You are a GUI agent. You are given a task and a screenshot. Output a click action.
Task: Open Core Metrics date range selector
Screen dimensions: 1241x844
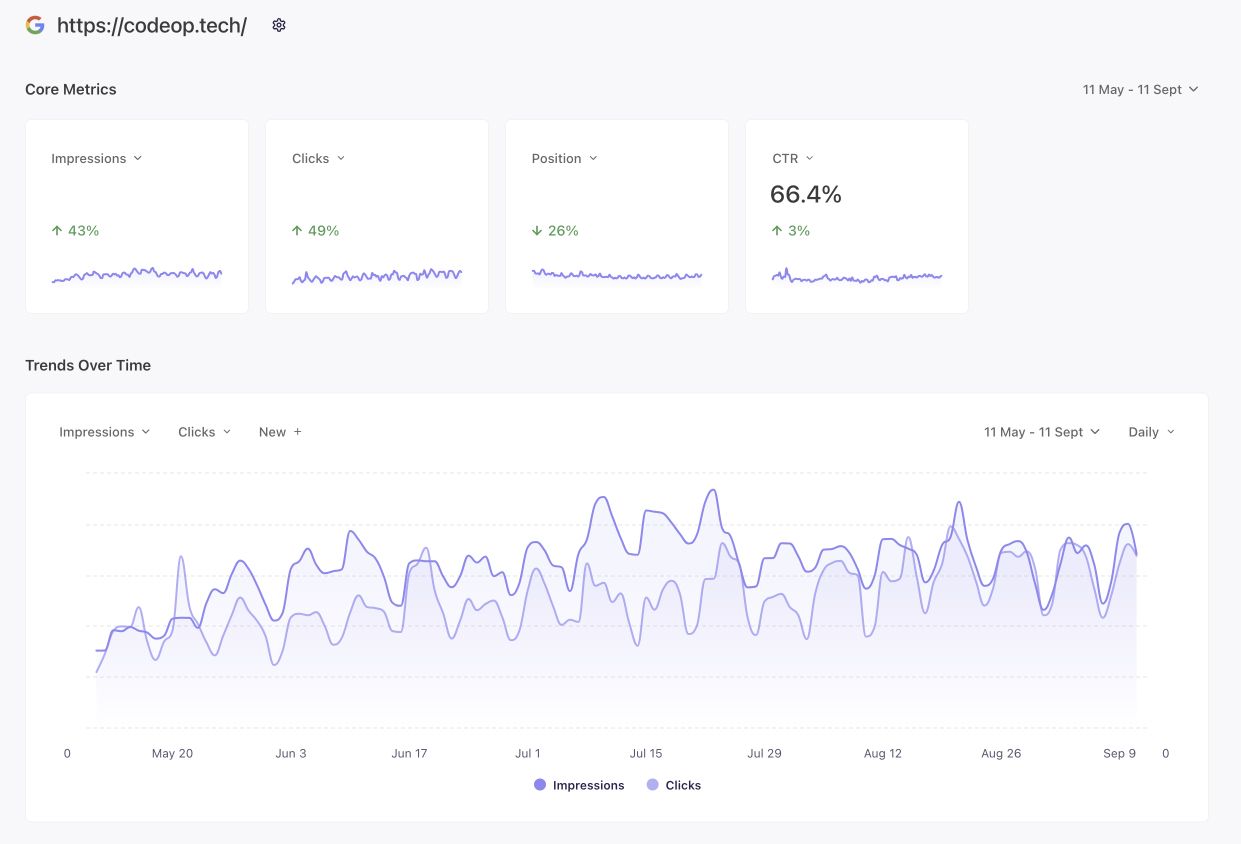[x=1141, y=89]
